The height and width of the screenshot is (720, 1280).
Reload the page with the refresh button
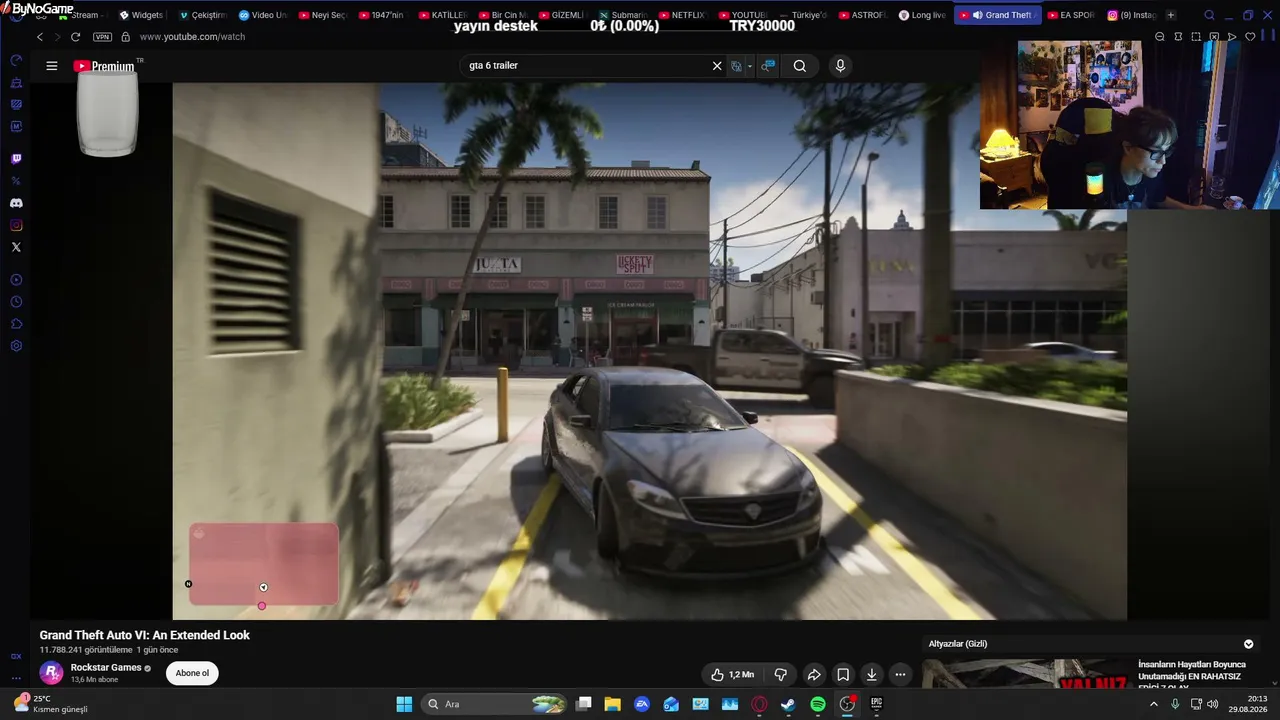[x=75, y=37]
